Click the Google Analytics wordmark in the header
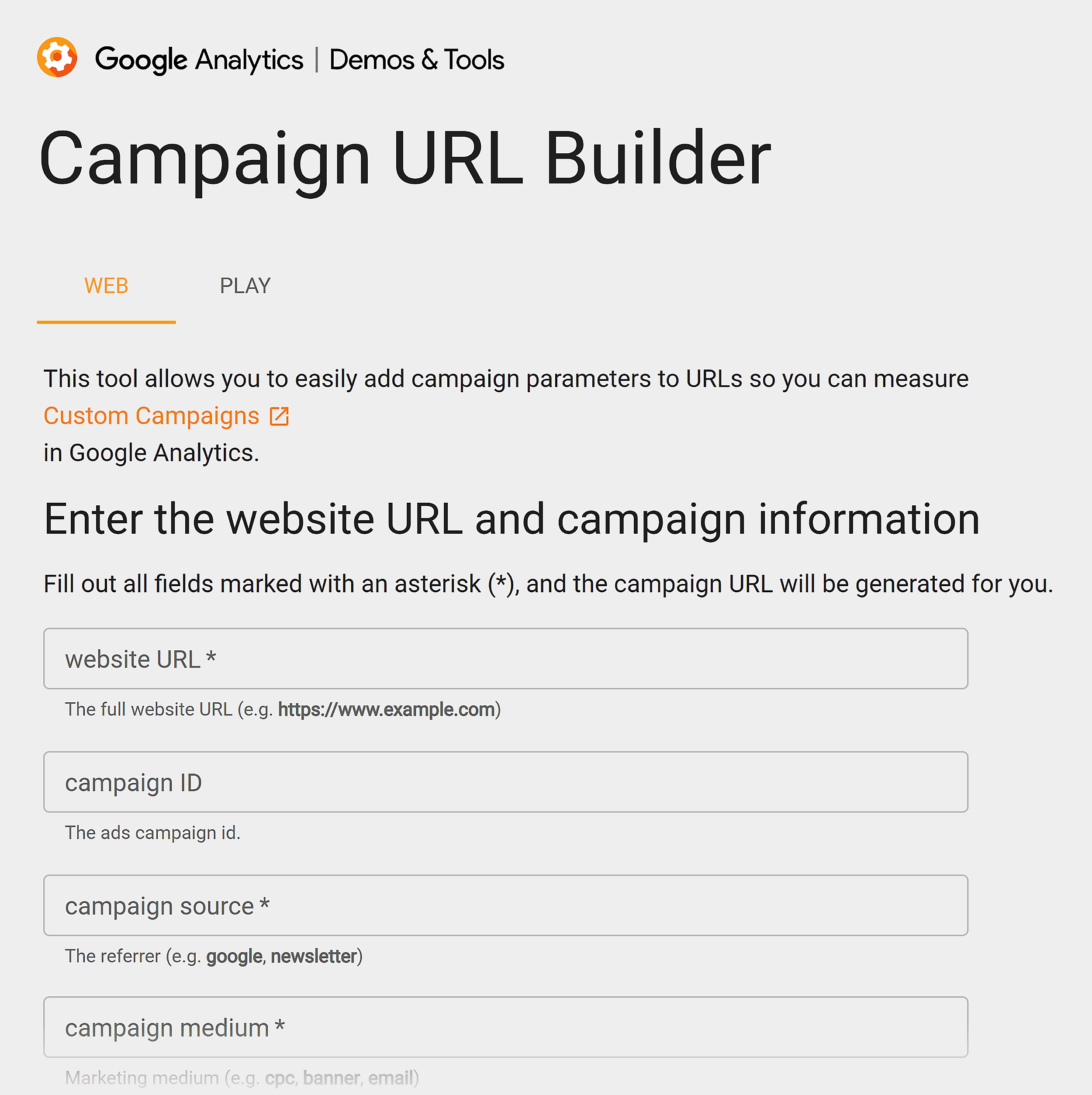This screenshot has width=1092, height=1095. (200, 59)
